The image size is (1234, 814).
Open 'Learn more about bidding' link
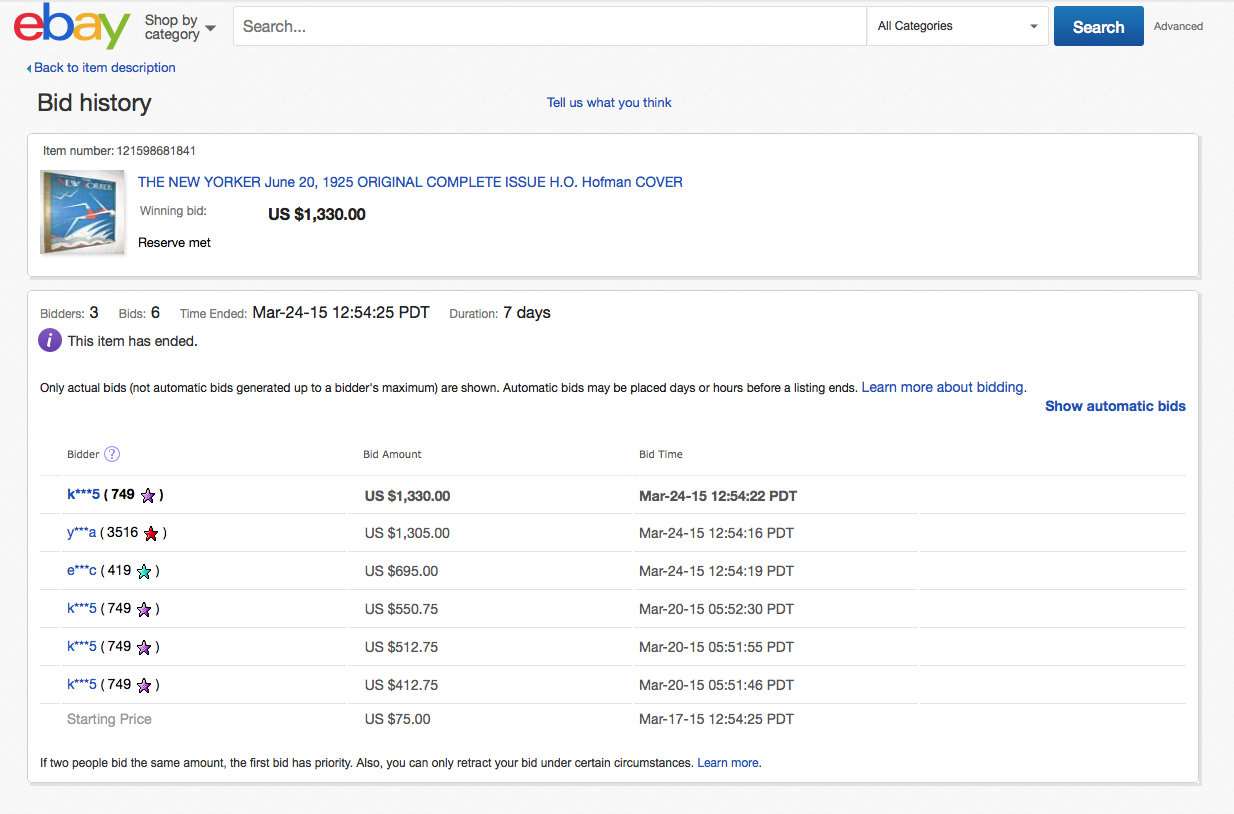[x=943, y=387]
